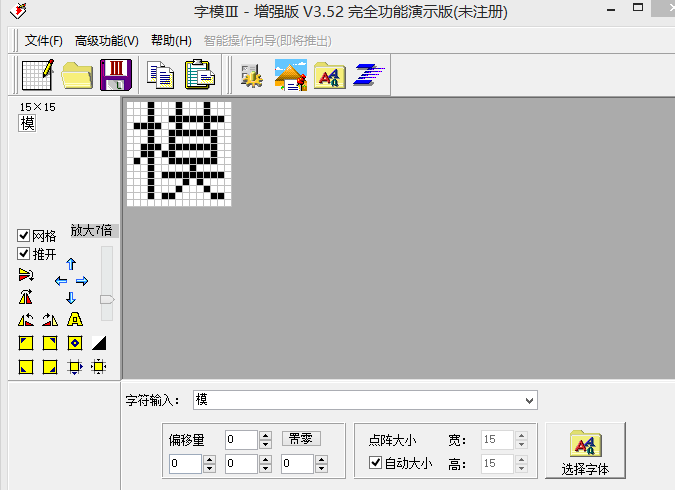Create a new bitmap with grid-pencil icon
This screenshot has width=675, height=490.
(38, 74)
